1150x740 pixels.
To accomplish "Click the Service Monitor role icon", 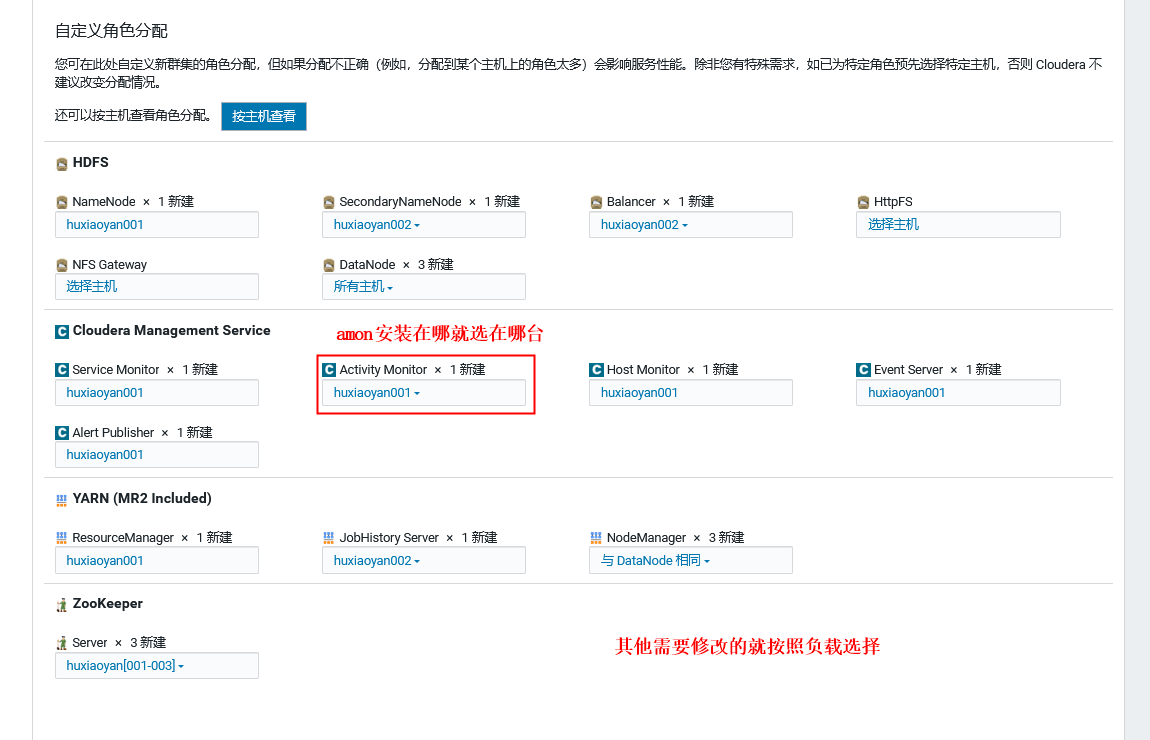I will tap(62, 370).
